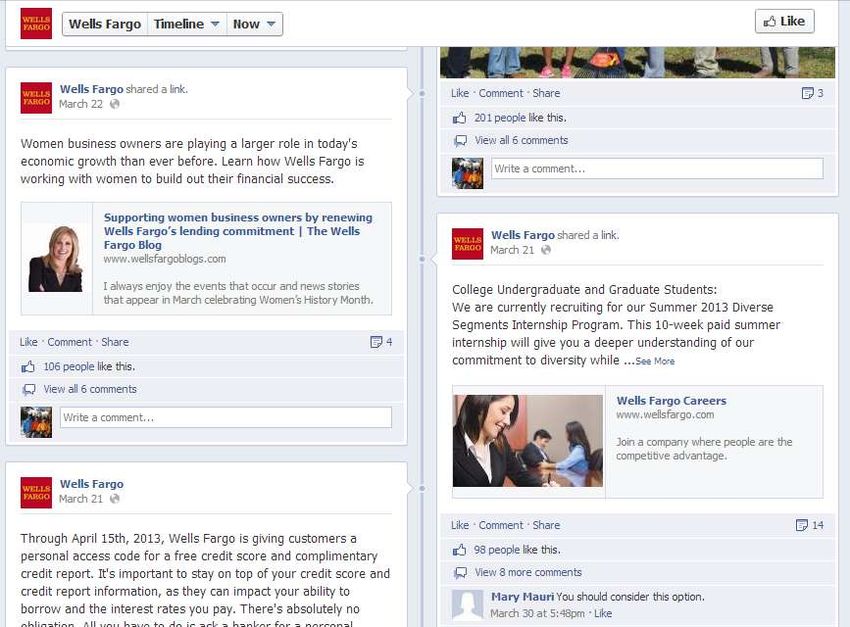Viewport: 850px width, 627px height.
Task: Click the timeline marker dot for the March 22 post
Action: point(422,94)
